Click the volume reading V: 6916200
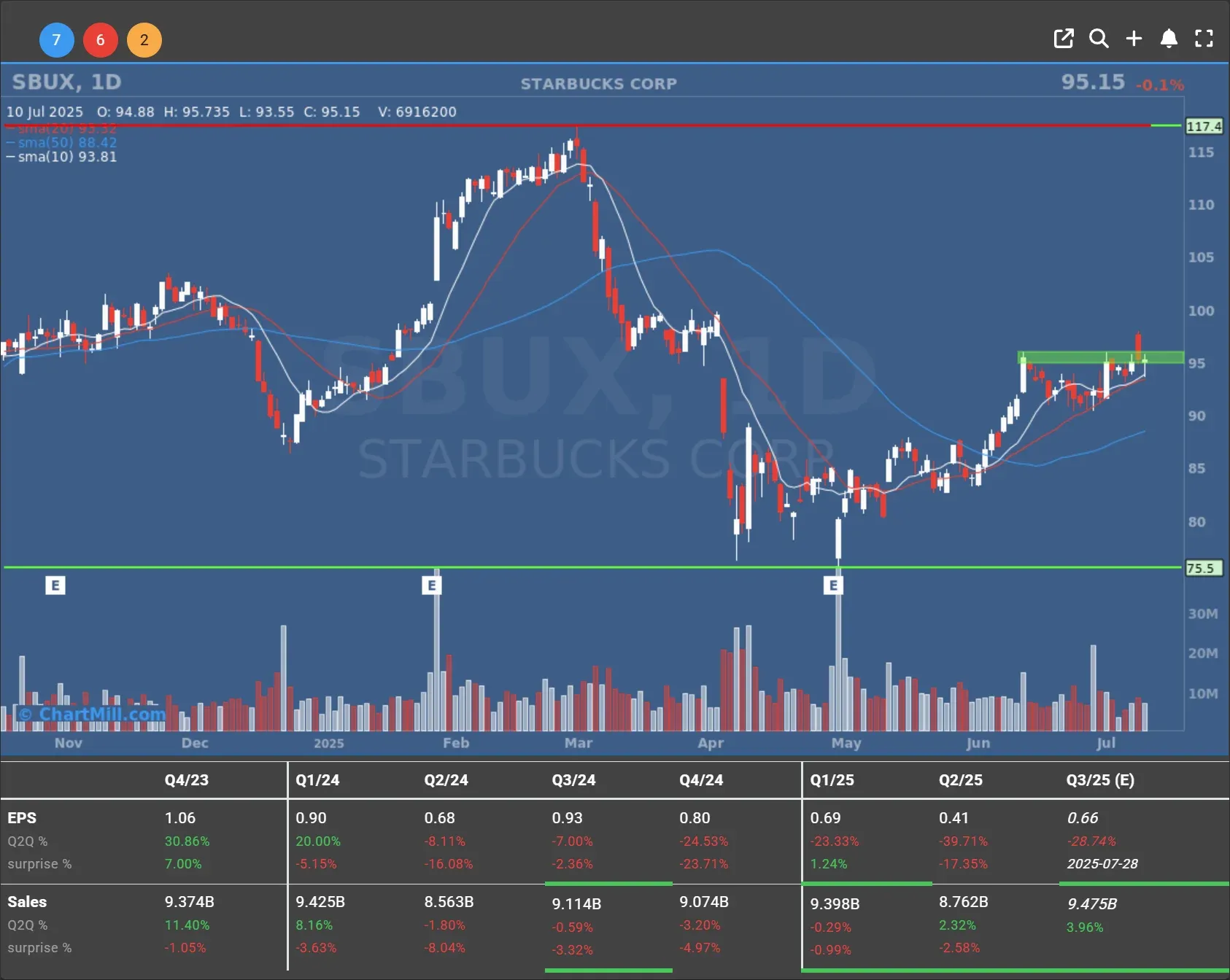Viewport: 1230px width, 980px height. tap(417, 112)
